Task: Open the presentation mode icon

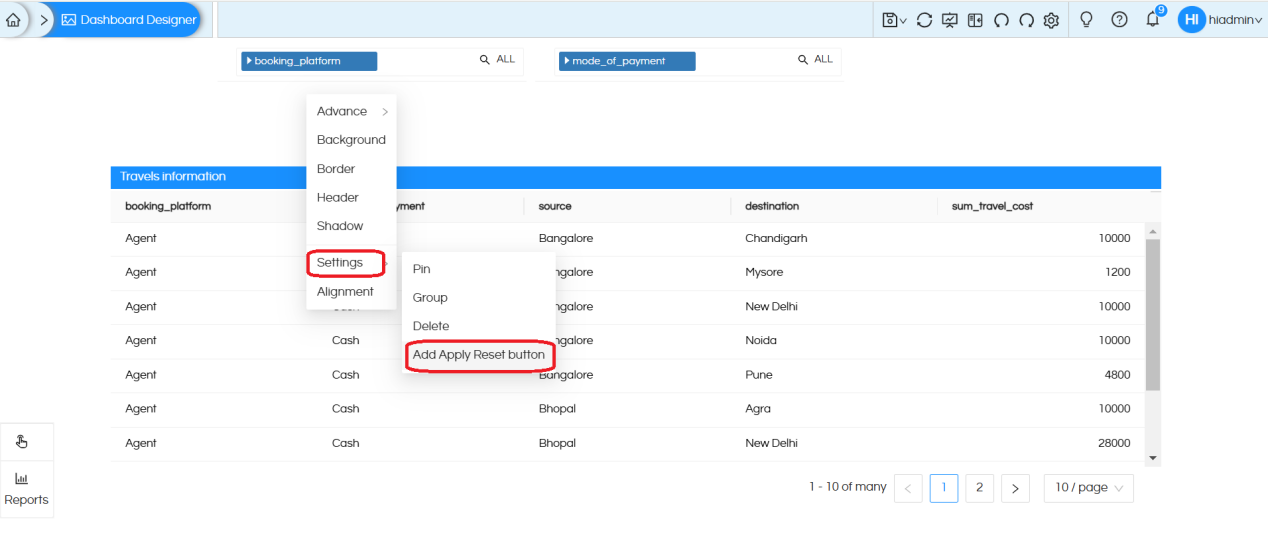Action: [950, 20]
